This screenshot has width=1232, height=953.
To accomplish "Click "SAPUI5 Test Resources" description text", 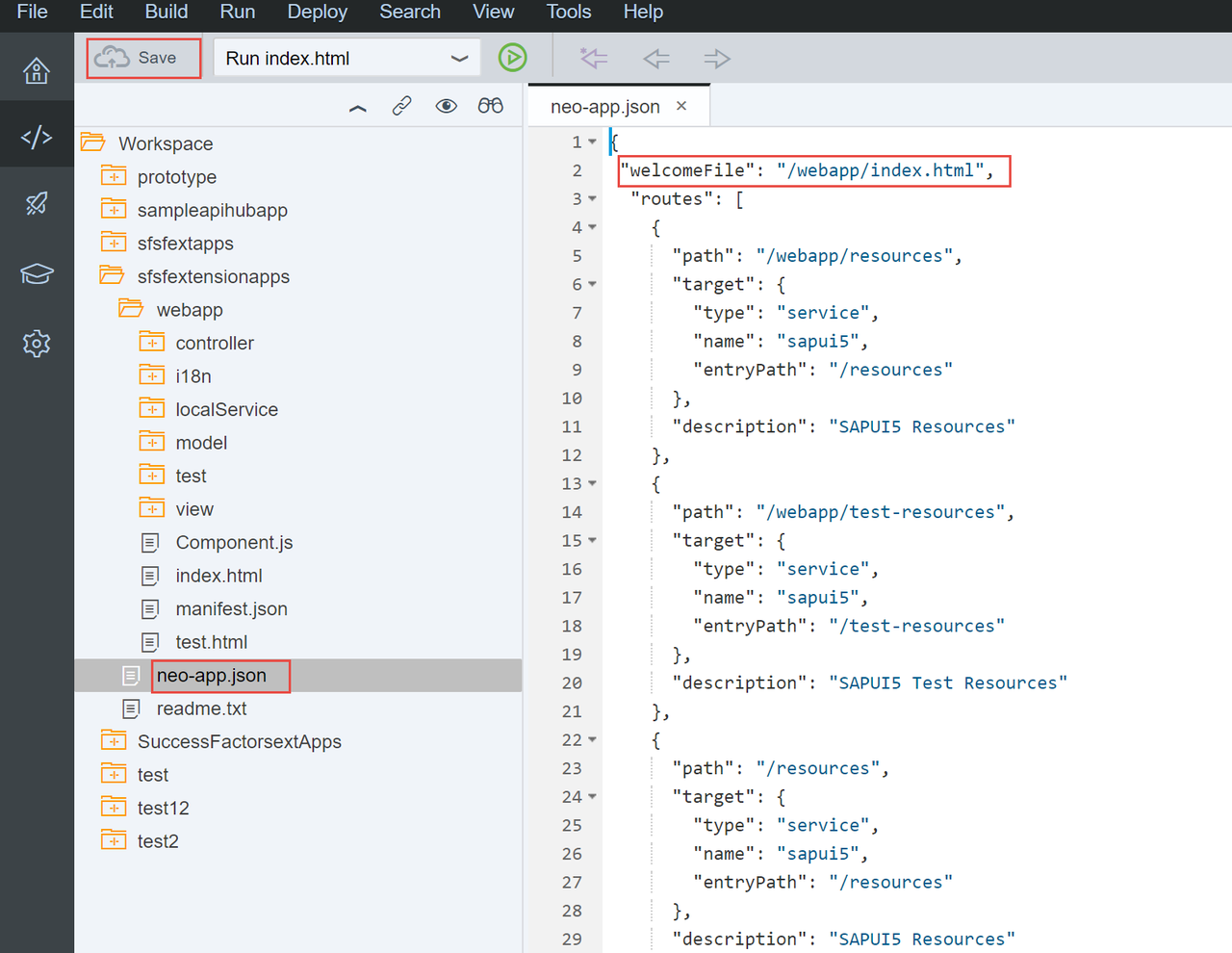I will pos(948,683).
